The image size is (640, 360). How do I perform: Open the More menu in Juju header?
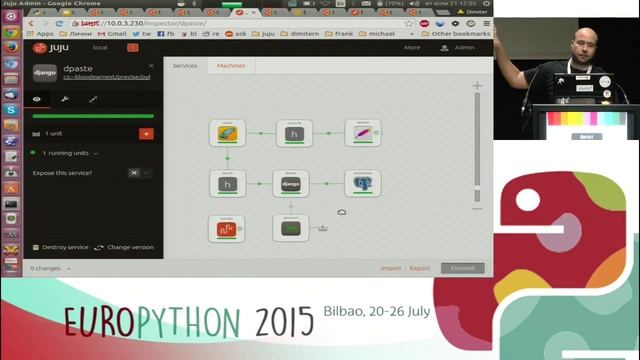[x=412, y=48]
